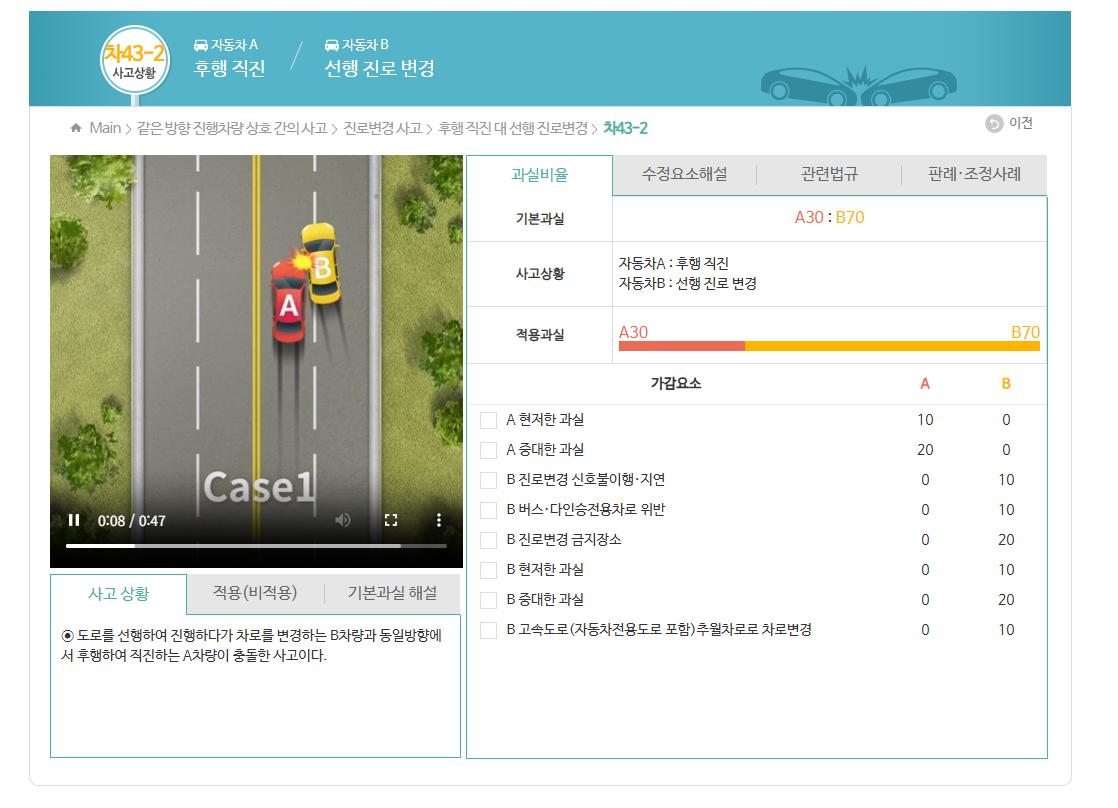Go to 진로변경 사고 breadcrumb link
Image resolution: width=1118 pixels, height=808 pixels.
382,128
